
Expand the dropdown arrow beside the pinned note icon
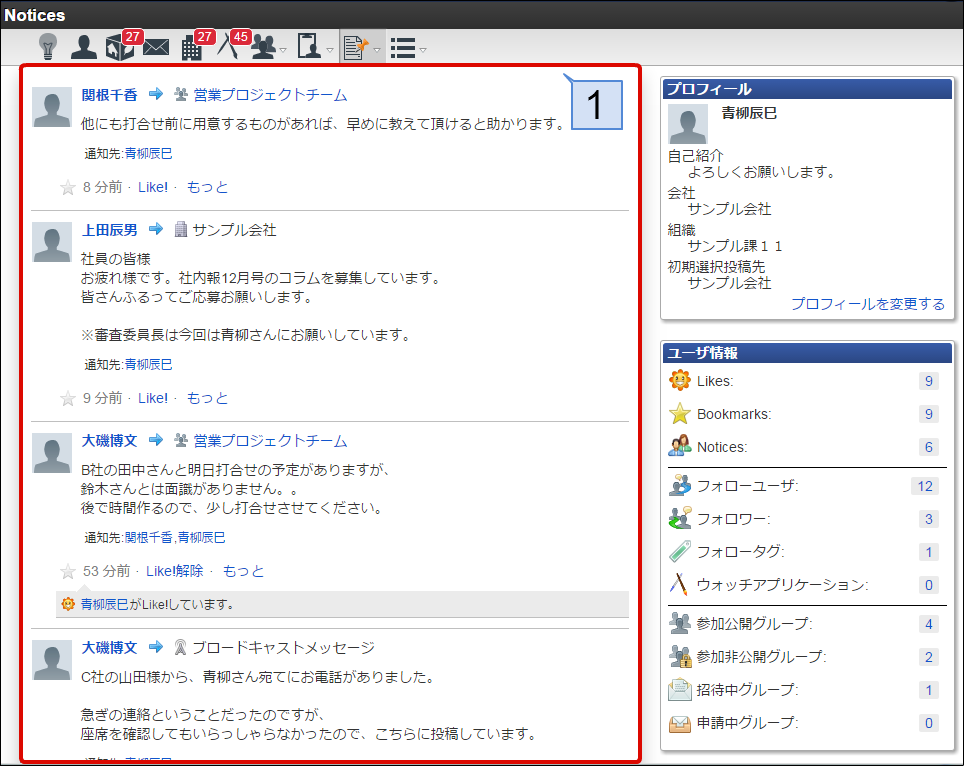377,50
